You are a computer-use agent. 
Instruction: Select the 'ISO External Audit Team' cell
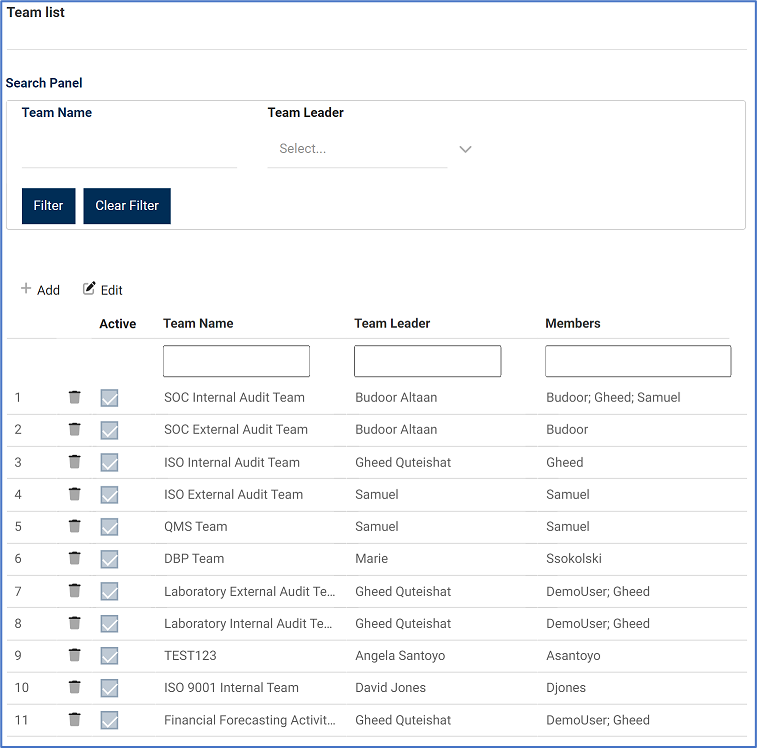coord(233,494)
